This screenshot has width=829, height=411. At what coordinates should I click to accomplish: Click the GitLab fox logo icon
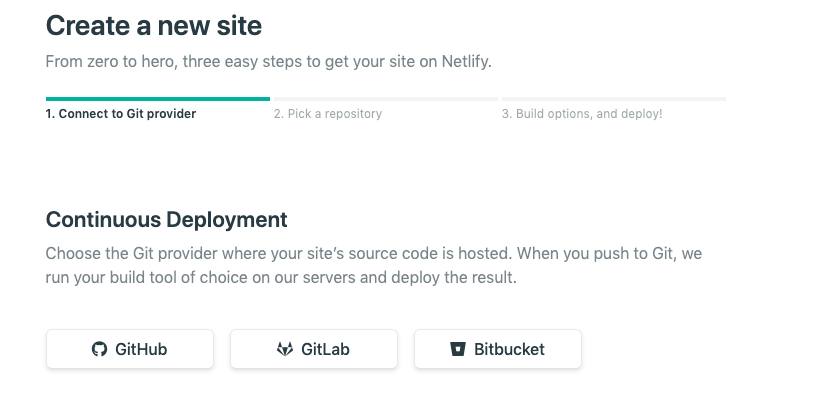[x=285, y=349]
